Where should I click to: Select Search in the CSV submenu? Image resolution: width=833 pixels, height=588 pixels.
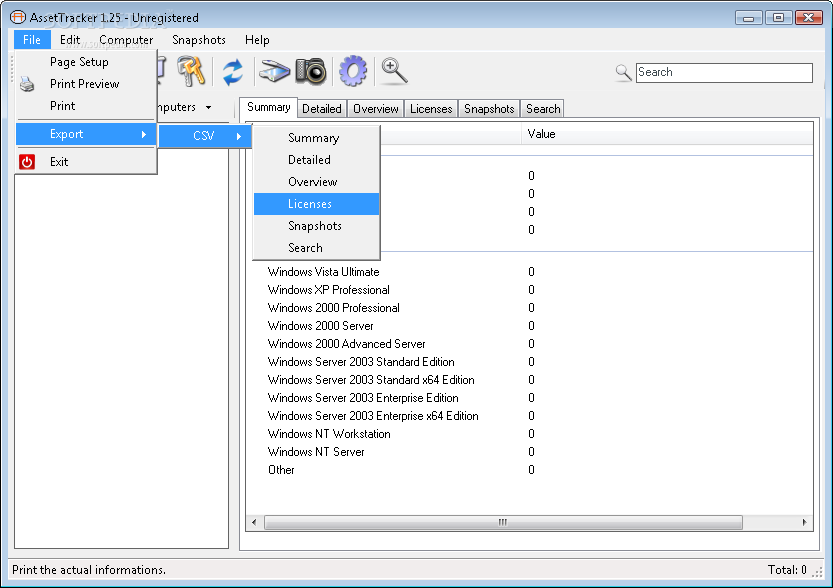[x=317, y=248]
